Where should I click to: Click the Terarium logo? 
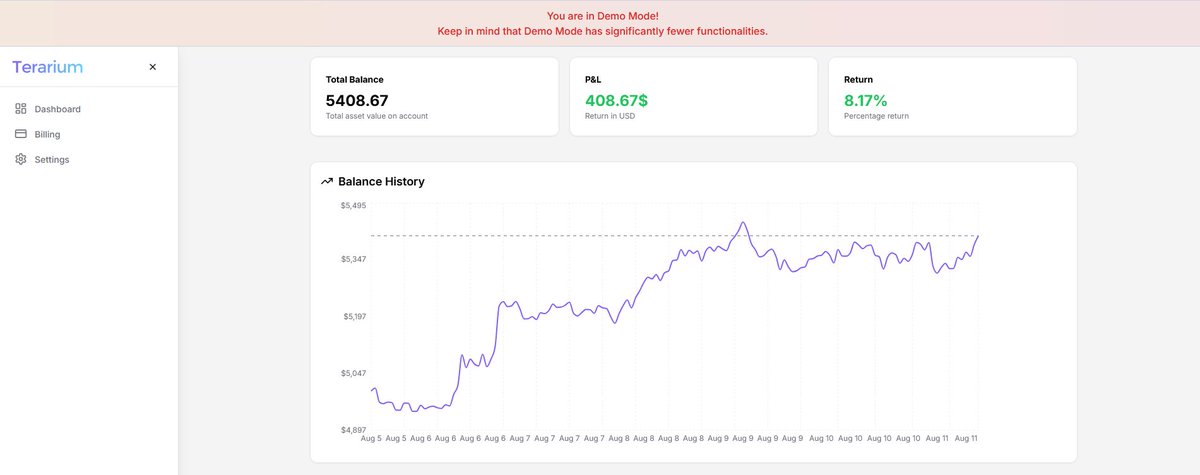(47, 67)
